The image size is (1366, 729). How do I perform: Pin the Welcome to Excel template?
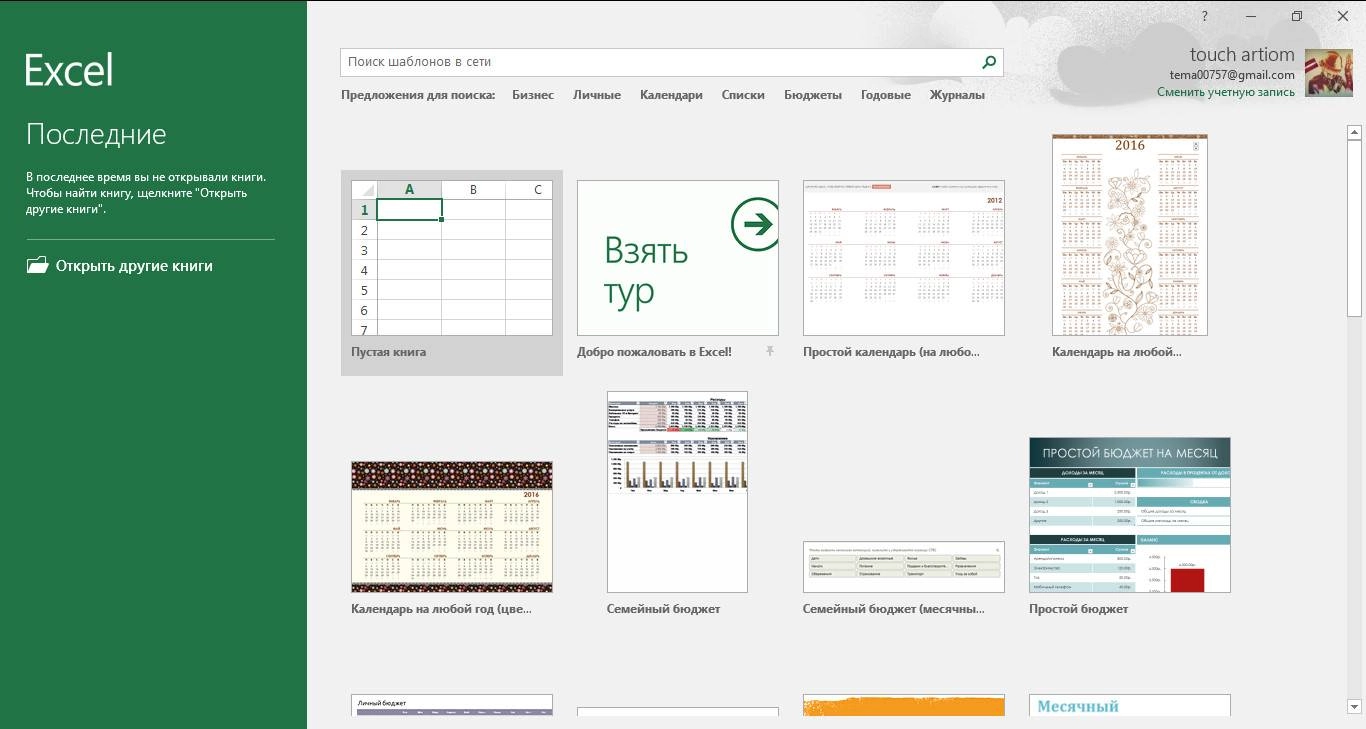770,351
